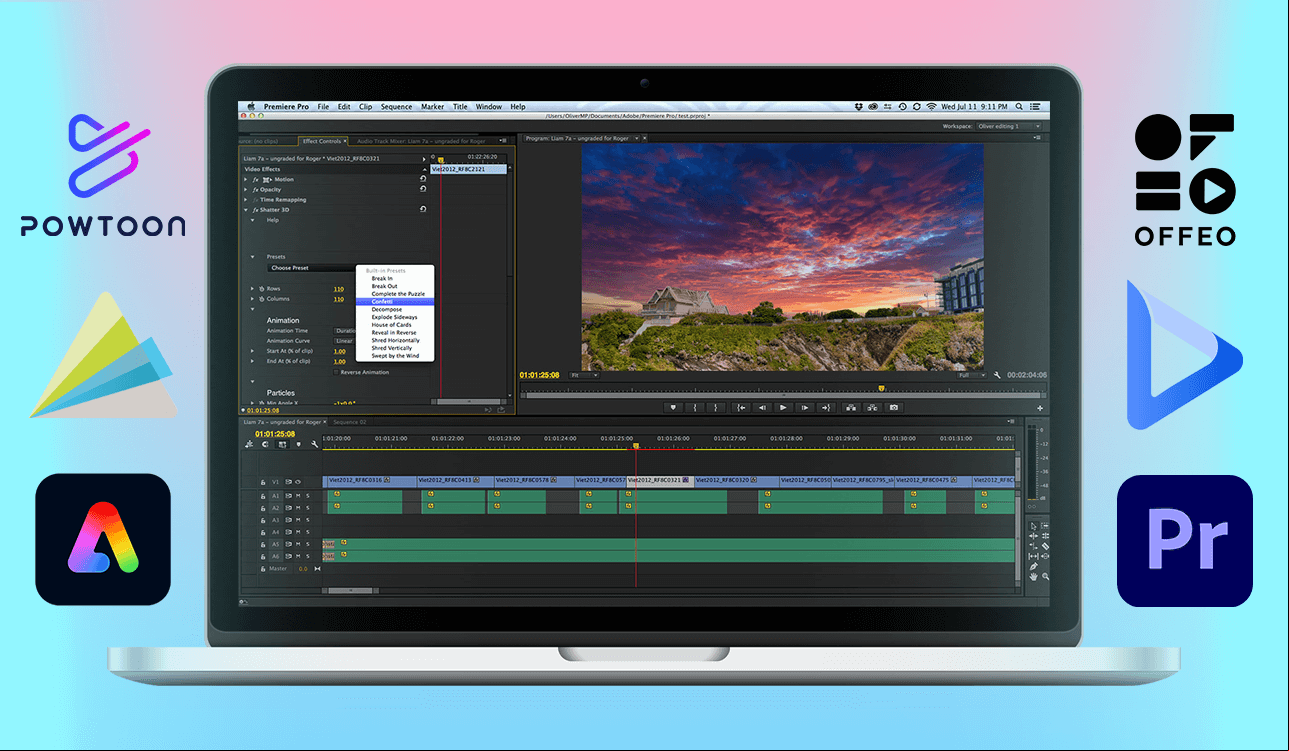1289x751 pixels.
Task: Go to Out point in Program monitor
Action: point(825,407)
